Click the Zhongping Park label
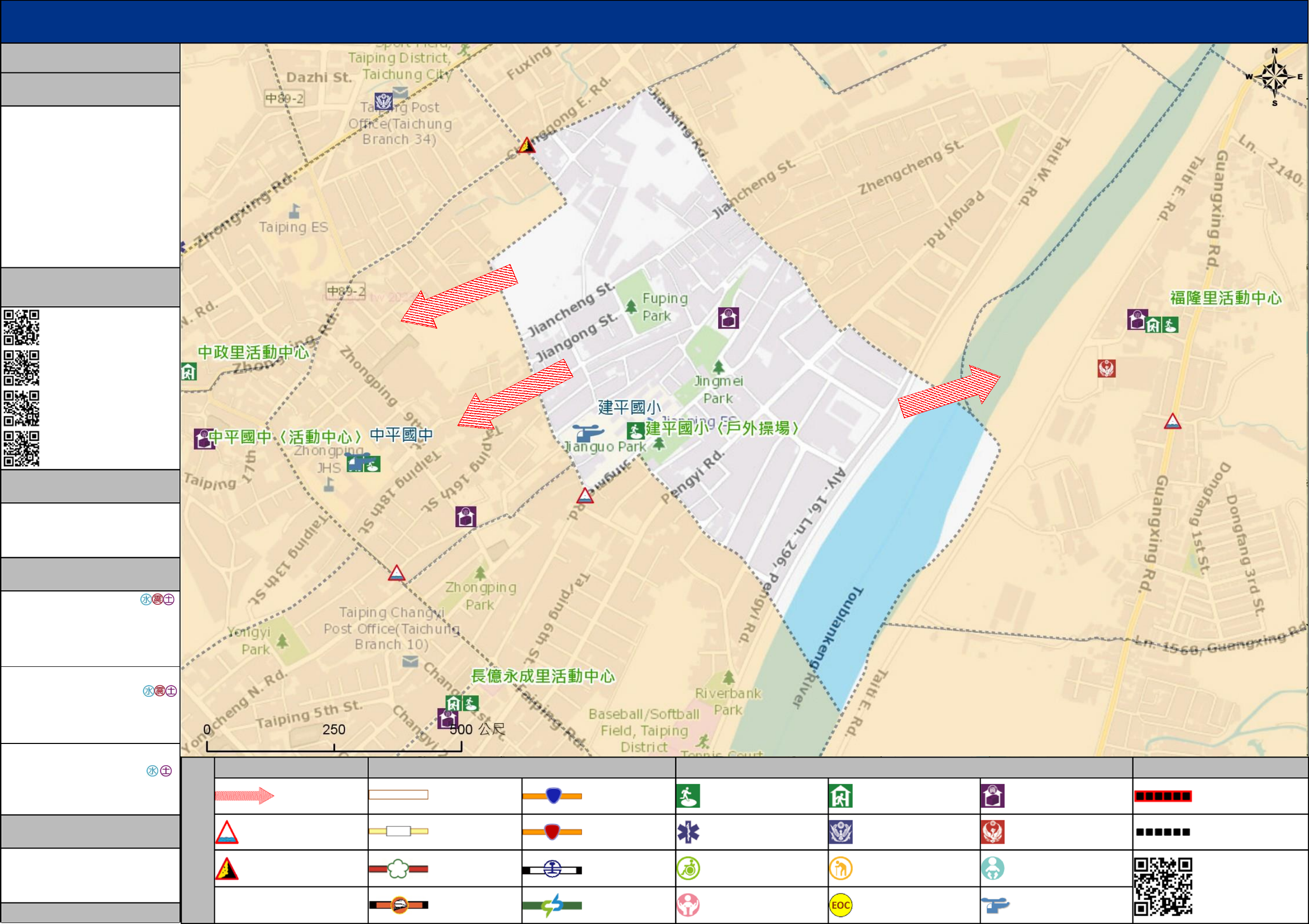 pyautogui.click(x=481, y=595)
